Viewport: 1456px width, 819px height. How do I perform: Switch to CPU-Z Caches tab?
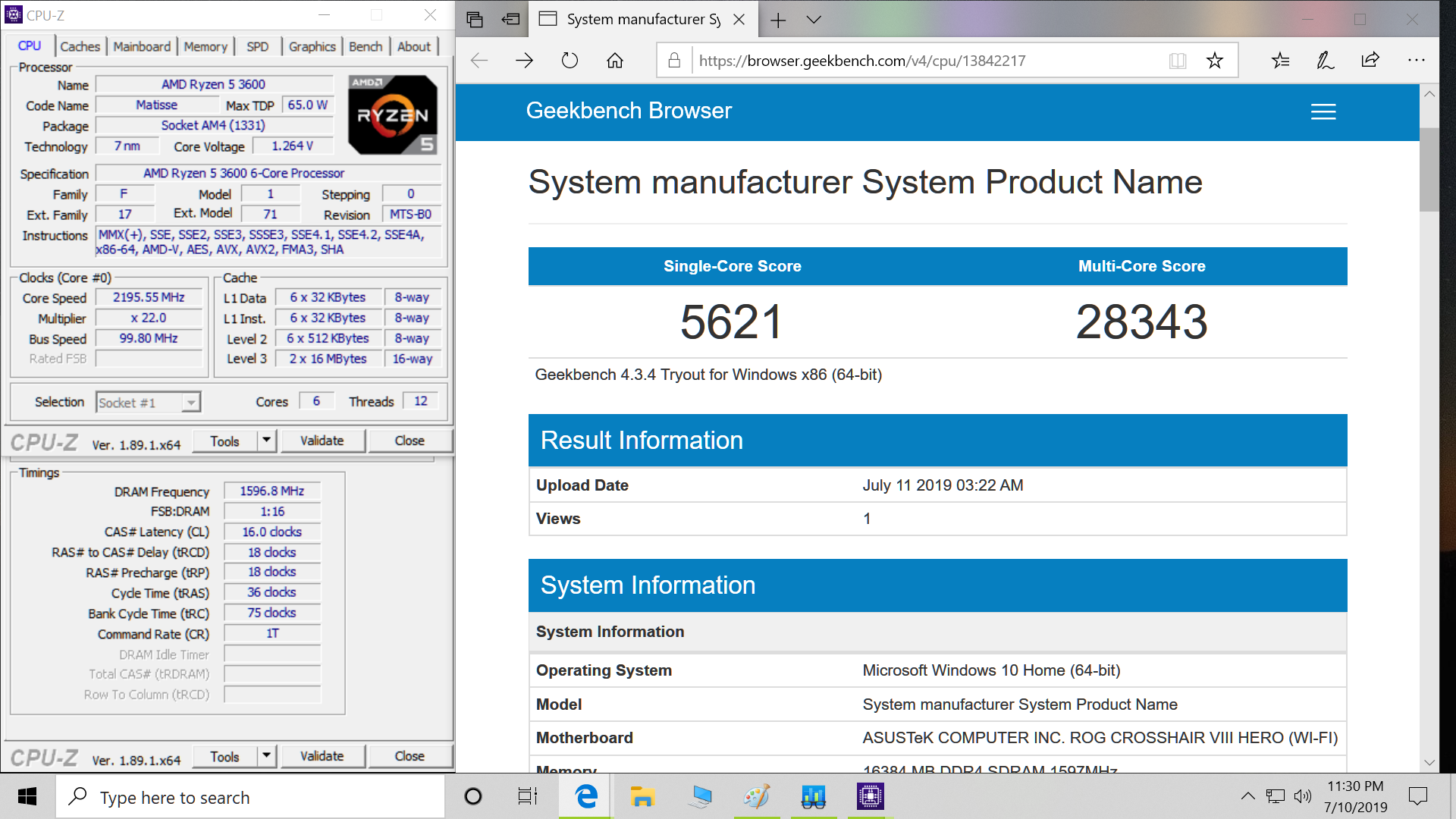(80, 46)
